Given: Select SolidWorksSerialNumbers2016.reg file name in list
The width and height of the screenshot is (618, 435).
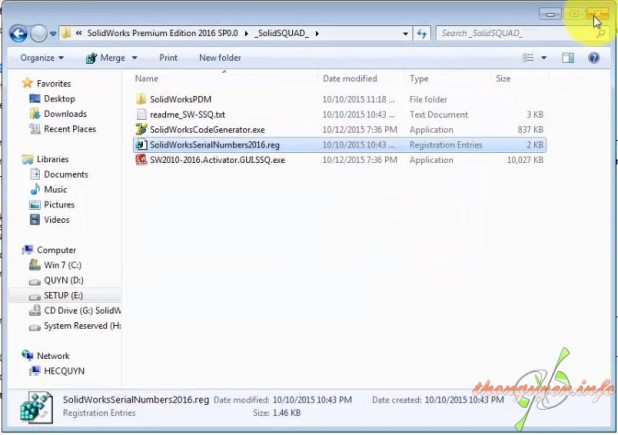Looking at the screenshot, I should click(x=214, y=145).
